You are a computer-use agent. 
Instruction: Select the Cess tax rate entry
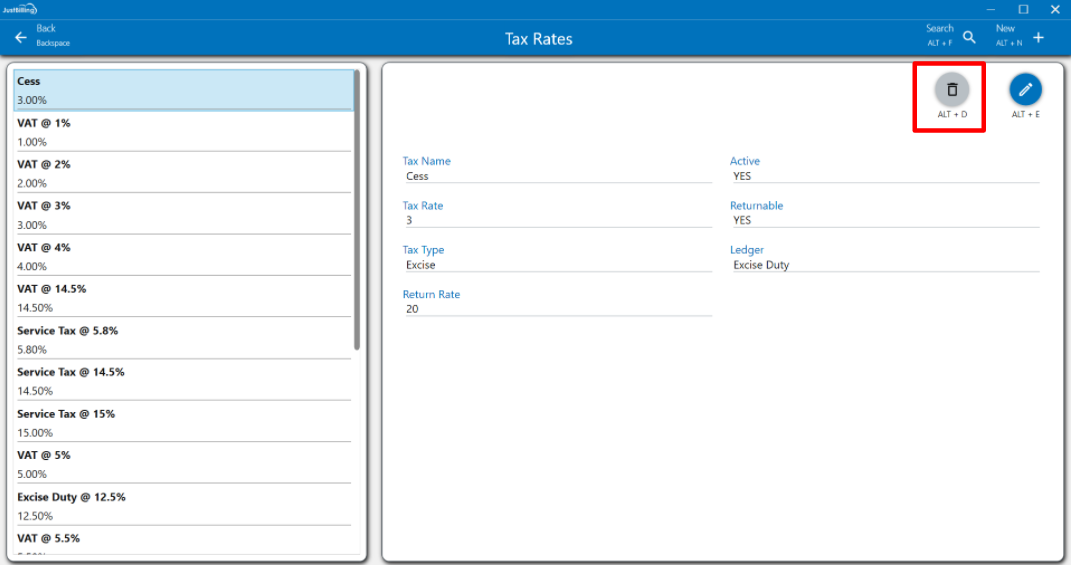coord(184,90)
